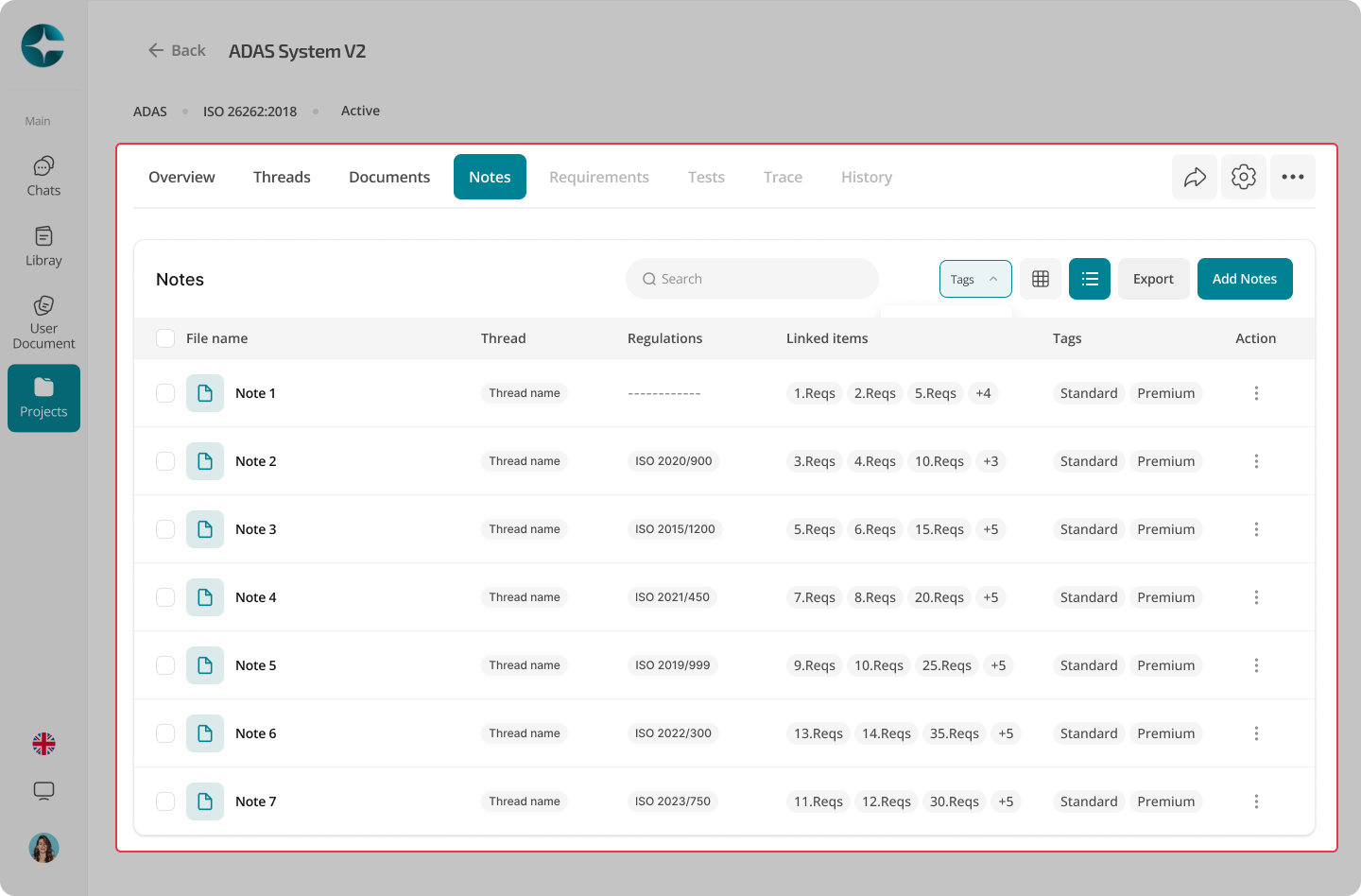
Task: Click the Export button
Action: coord(1153,279)
